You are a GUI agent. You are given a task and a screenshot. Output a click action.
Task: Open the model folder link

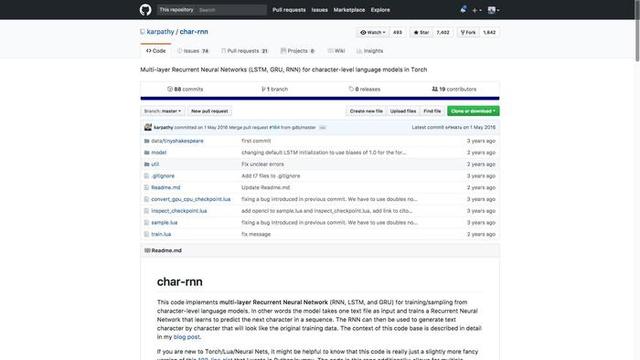[159, 153]
